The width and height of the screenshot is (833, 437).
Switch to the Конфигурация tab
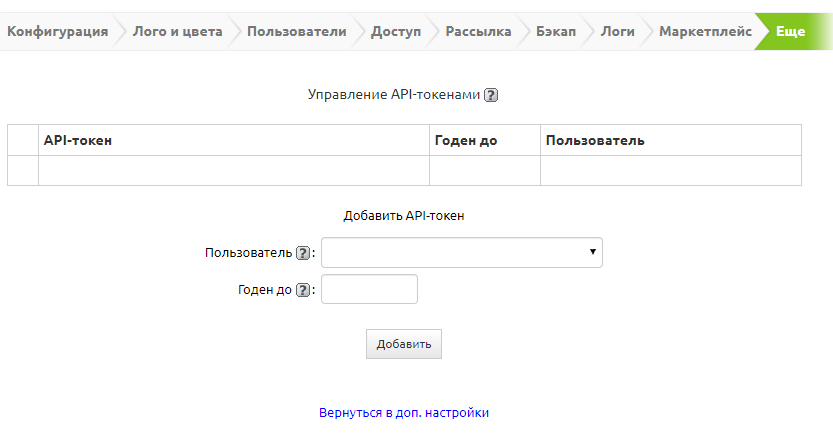coord(58,31)
